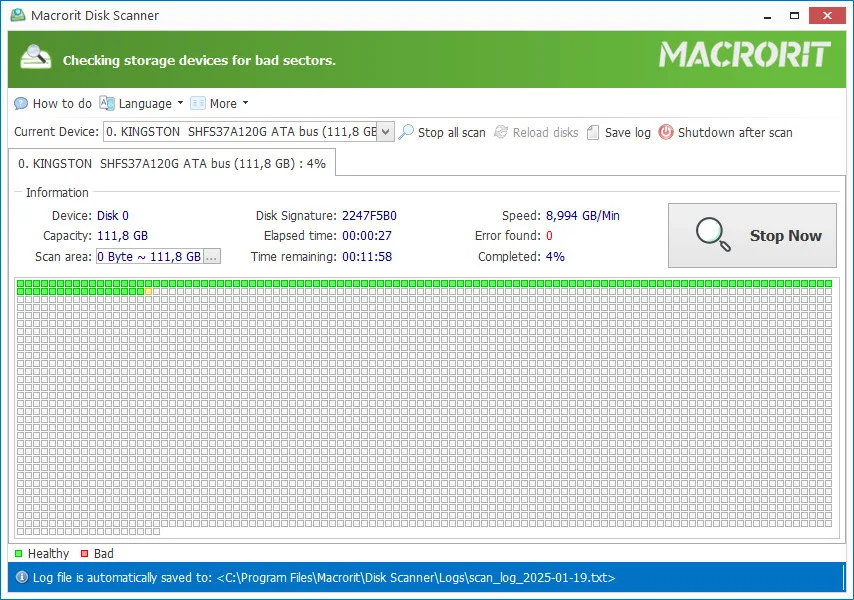The image size is (854, 600).
Task: Click the Save log document icon
Action: point(593,132)
